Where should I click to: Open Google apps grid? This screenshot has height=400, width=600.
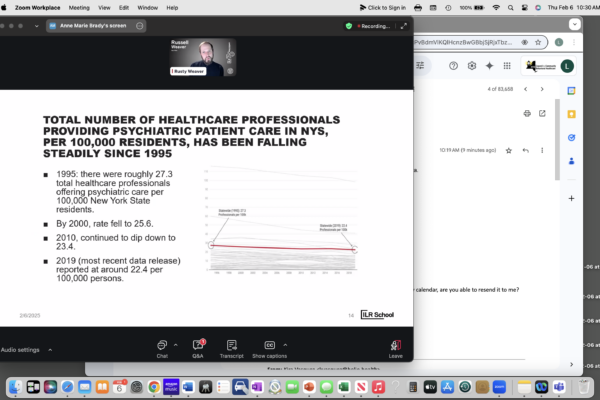pyautogui.click(x=505, y=66)
